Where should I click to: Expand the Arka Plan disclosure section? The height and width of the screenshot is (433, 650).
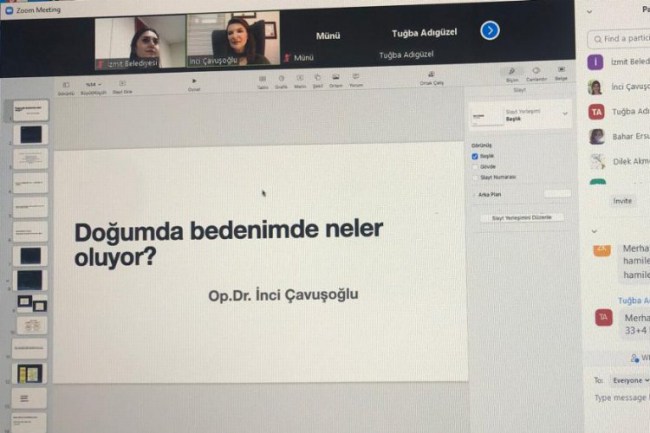point(474,195)
